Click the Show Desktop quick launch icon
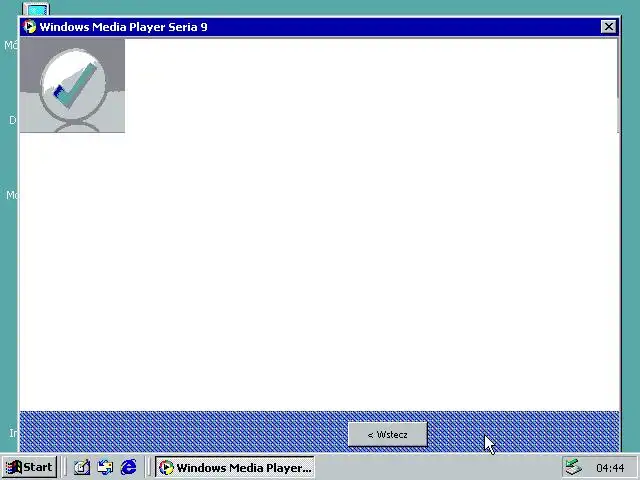640x480 pixels. [82, 467]
